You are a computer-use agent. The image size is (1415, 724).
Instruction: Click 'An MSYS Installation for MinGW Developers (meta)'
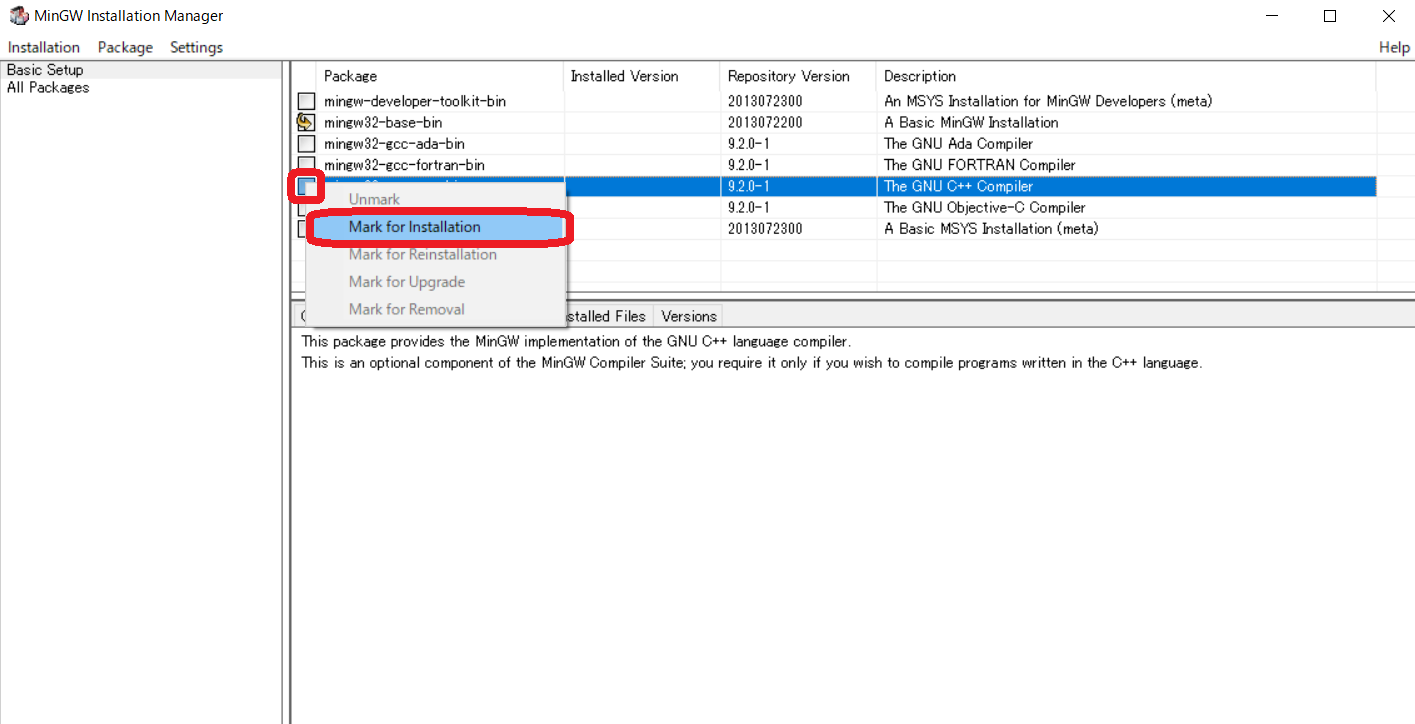tap(1048, 101)
